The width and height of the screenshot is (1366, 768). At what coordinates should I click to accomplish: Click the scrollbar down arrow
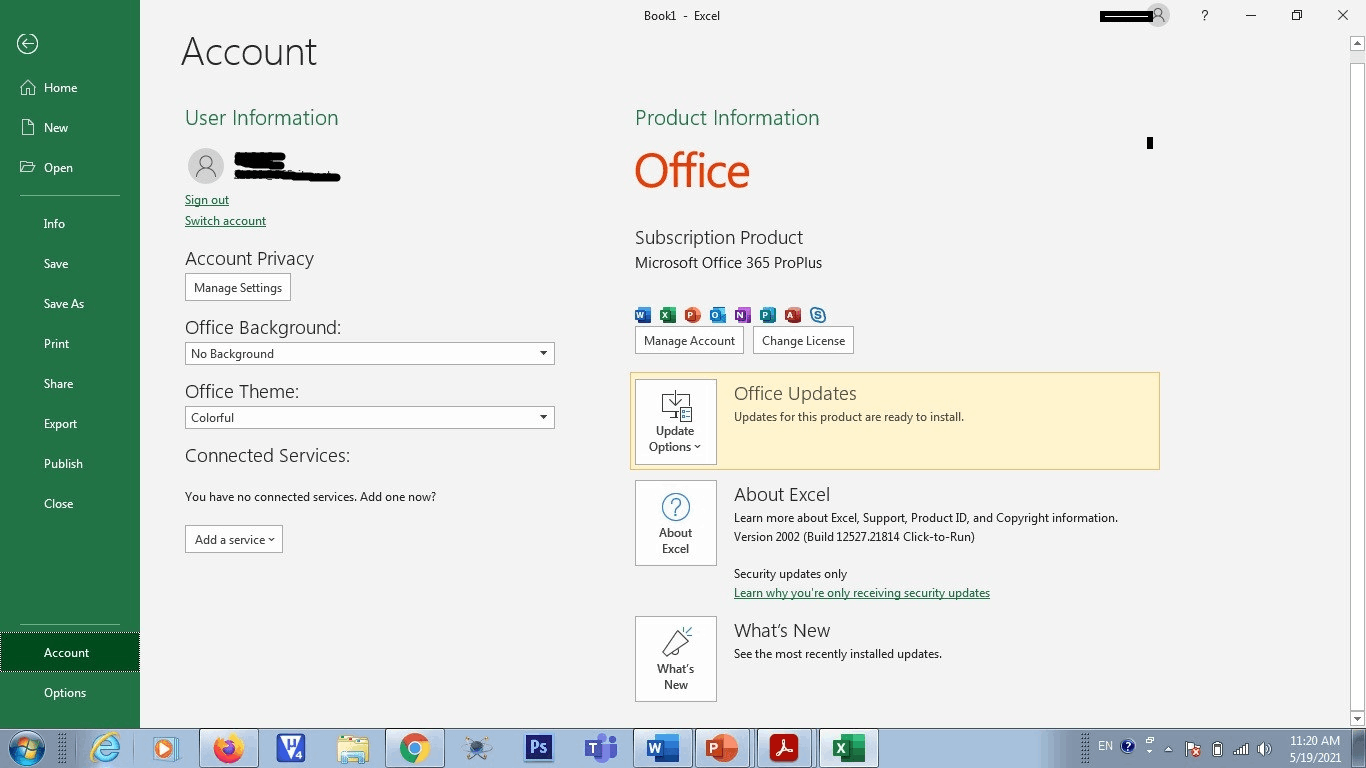[1357, 718]
